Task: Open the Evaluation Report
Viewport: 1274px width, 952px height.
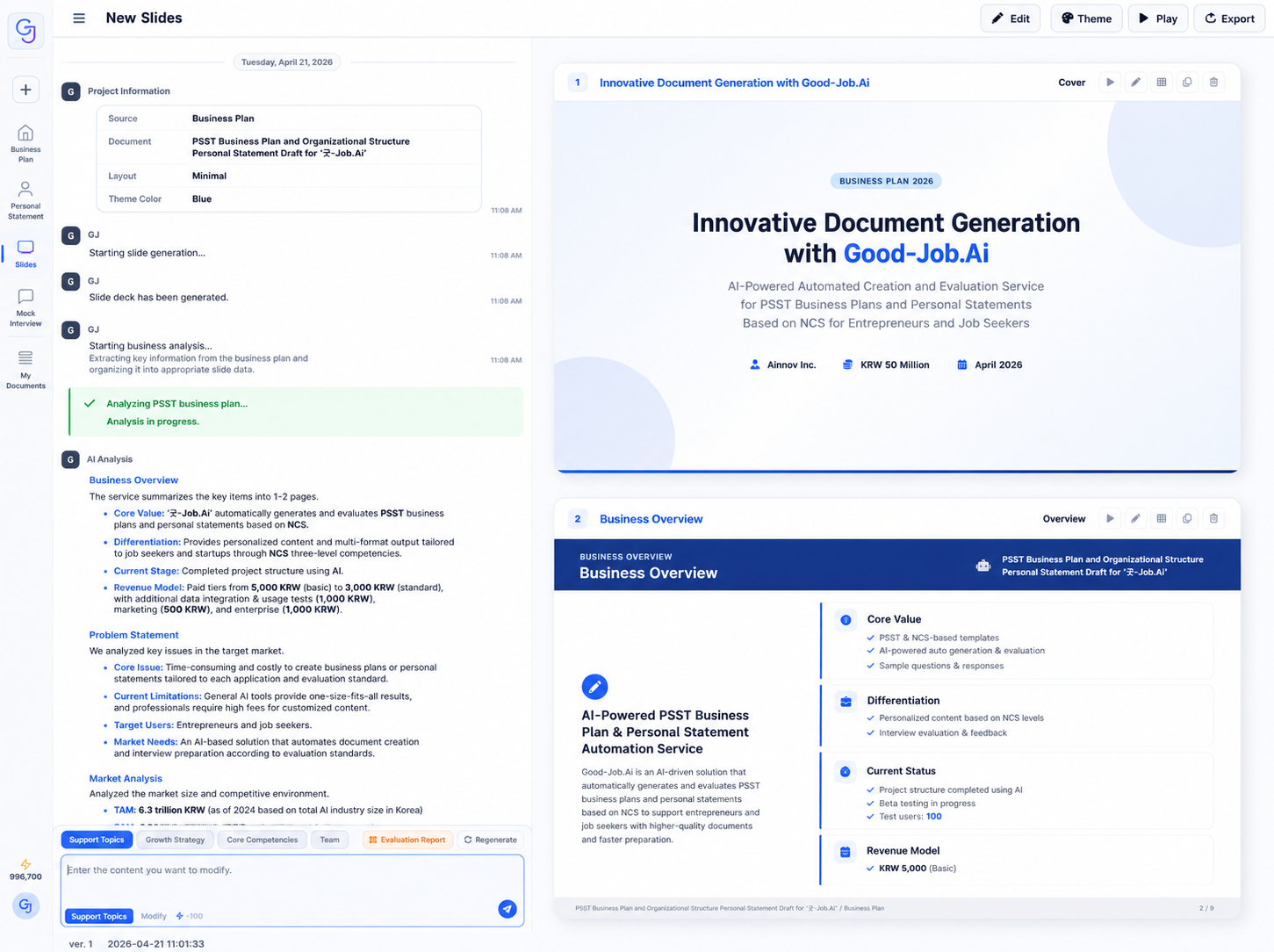Action: [x=407, y=840]
